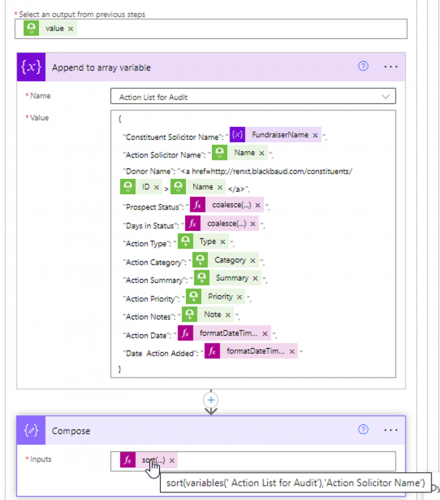Click the Compose Inputs field
The image size is (440, 500).
tap(253, 461)
